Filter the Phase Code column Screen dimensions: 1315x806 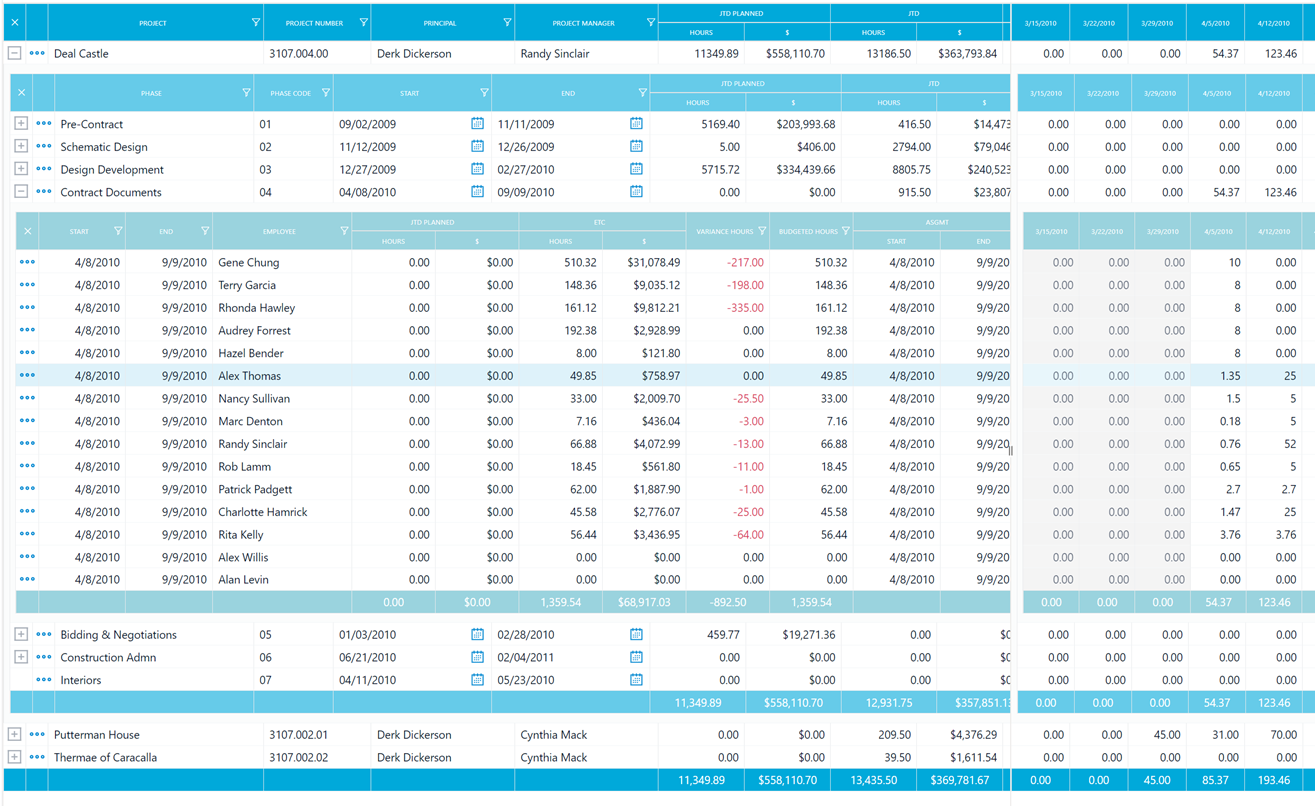point(325,93)
